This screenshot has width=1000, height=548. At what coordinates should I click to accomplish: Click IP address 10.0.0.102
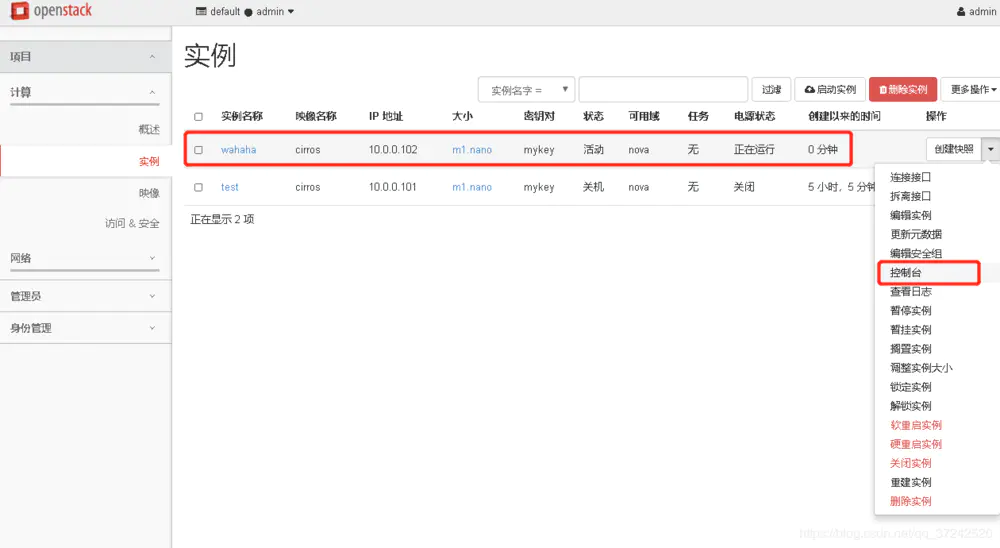coord(393,150)
